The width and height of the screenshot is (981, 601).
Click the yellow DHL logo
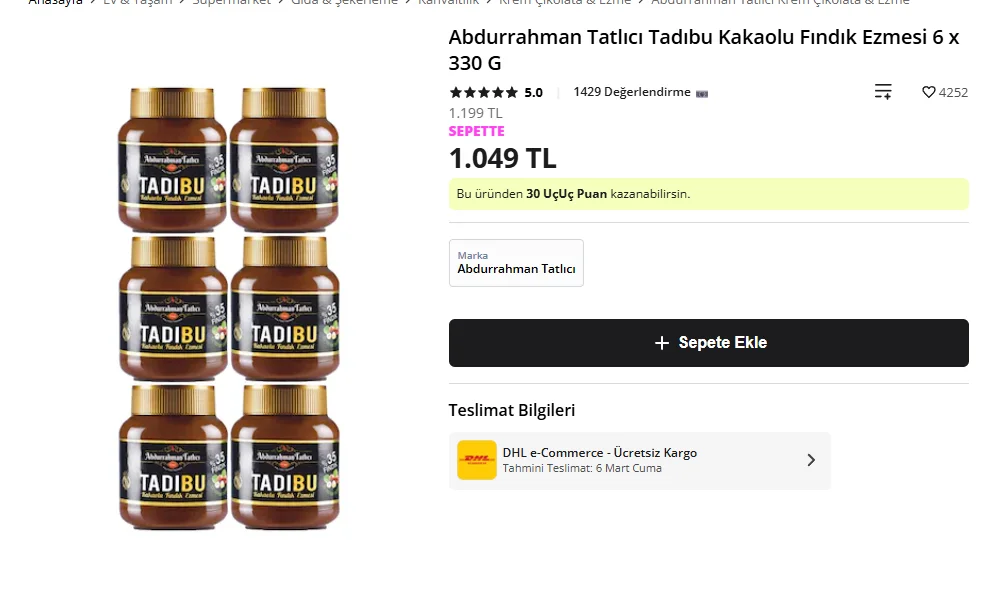tap(477, 460)
